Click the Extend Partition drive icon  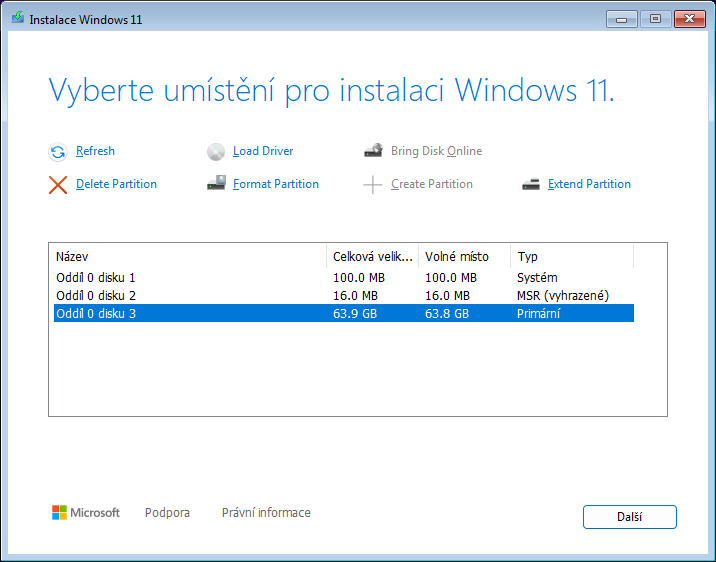[x=531, y=184]
